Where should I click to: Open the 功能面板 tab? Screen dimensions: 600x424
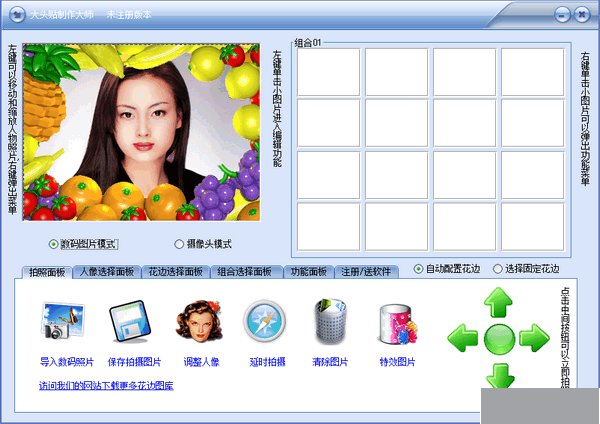click(308, 272)
